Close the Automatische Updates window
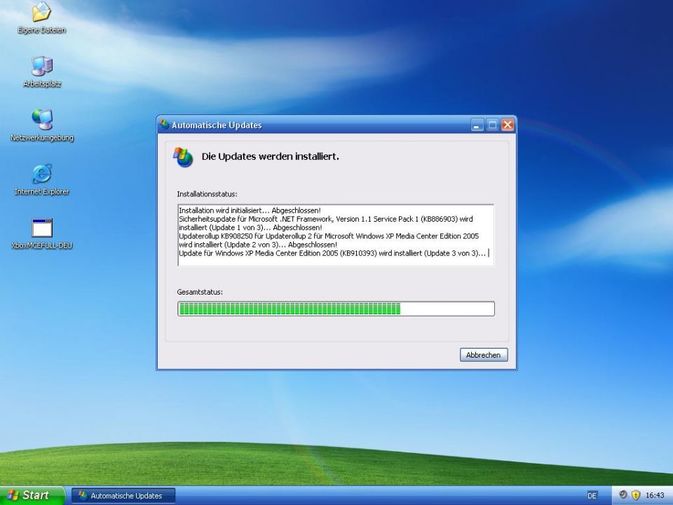The image size is (673, 505). pyautogui.click(x=507, y=125)
